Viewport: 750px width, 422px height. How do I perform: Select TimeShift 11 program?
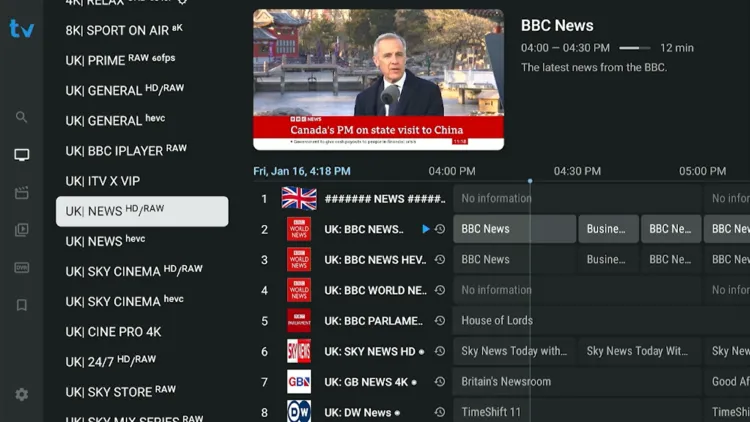[x=577, y=412]
